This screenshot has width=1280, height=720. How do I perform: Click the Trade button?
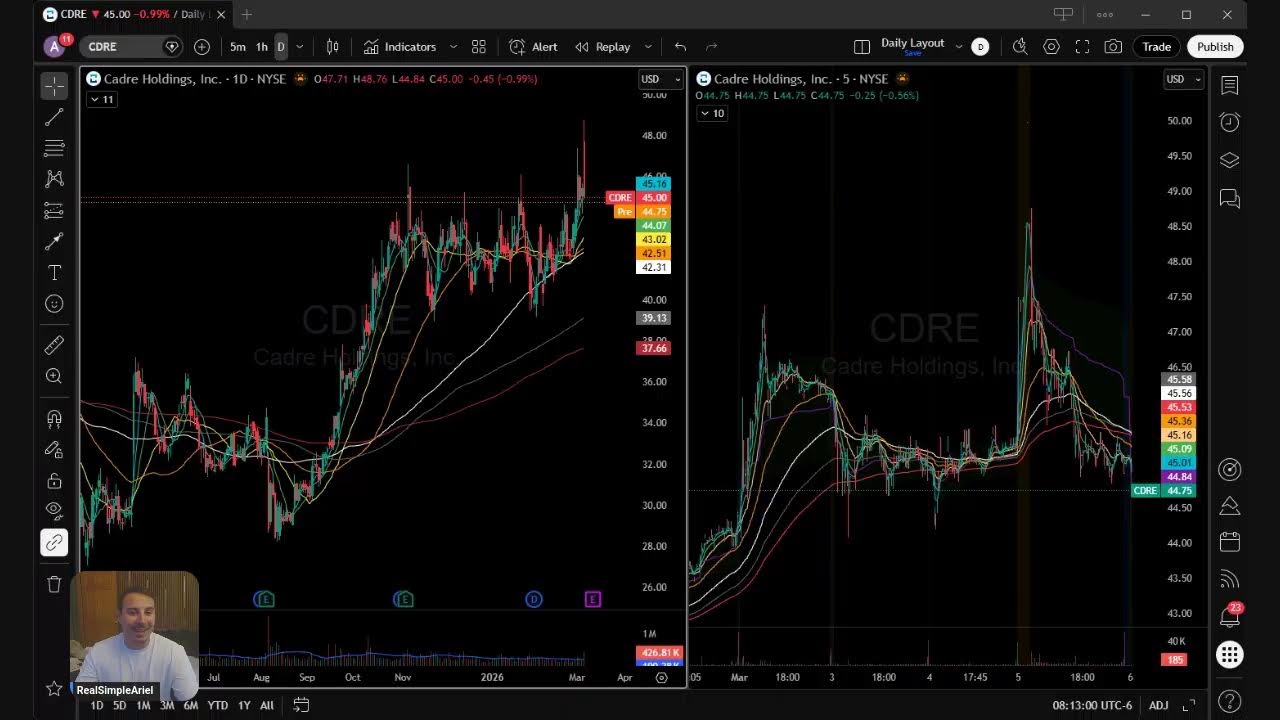click(x=1157, y=47)
